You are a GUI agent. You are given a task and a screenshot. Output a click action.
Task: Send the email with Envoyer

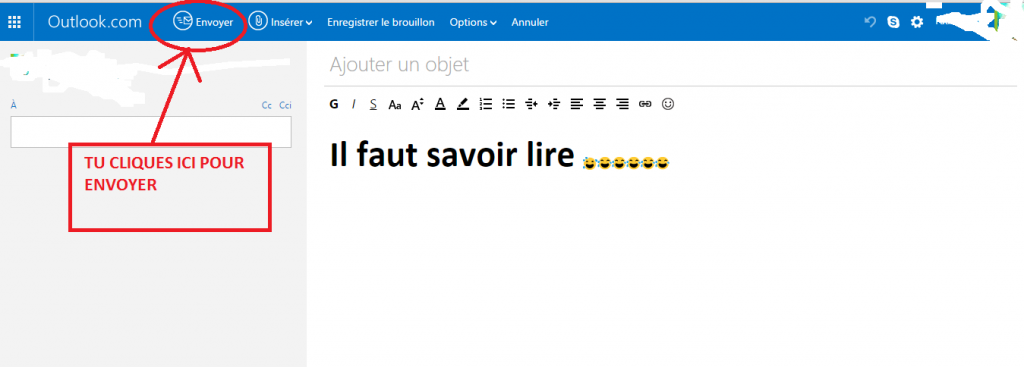203,22
